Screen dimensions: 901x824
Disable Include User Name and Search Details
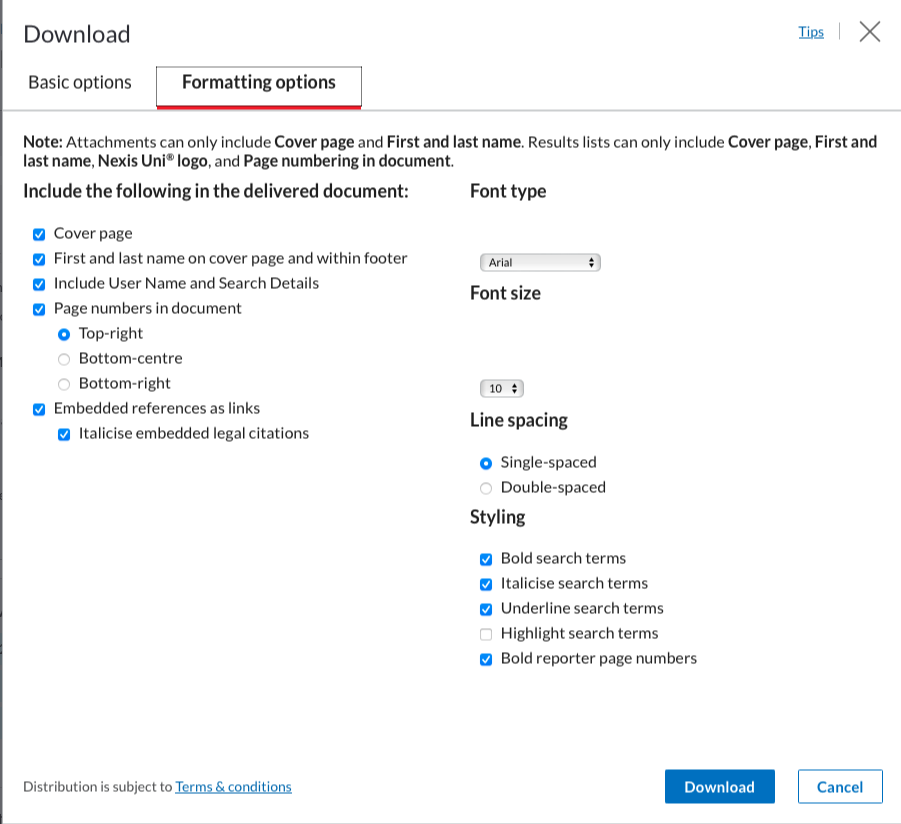(x=39, y=284)
